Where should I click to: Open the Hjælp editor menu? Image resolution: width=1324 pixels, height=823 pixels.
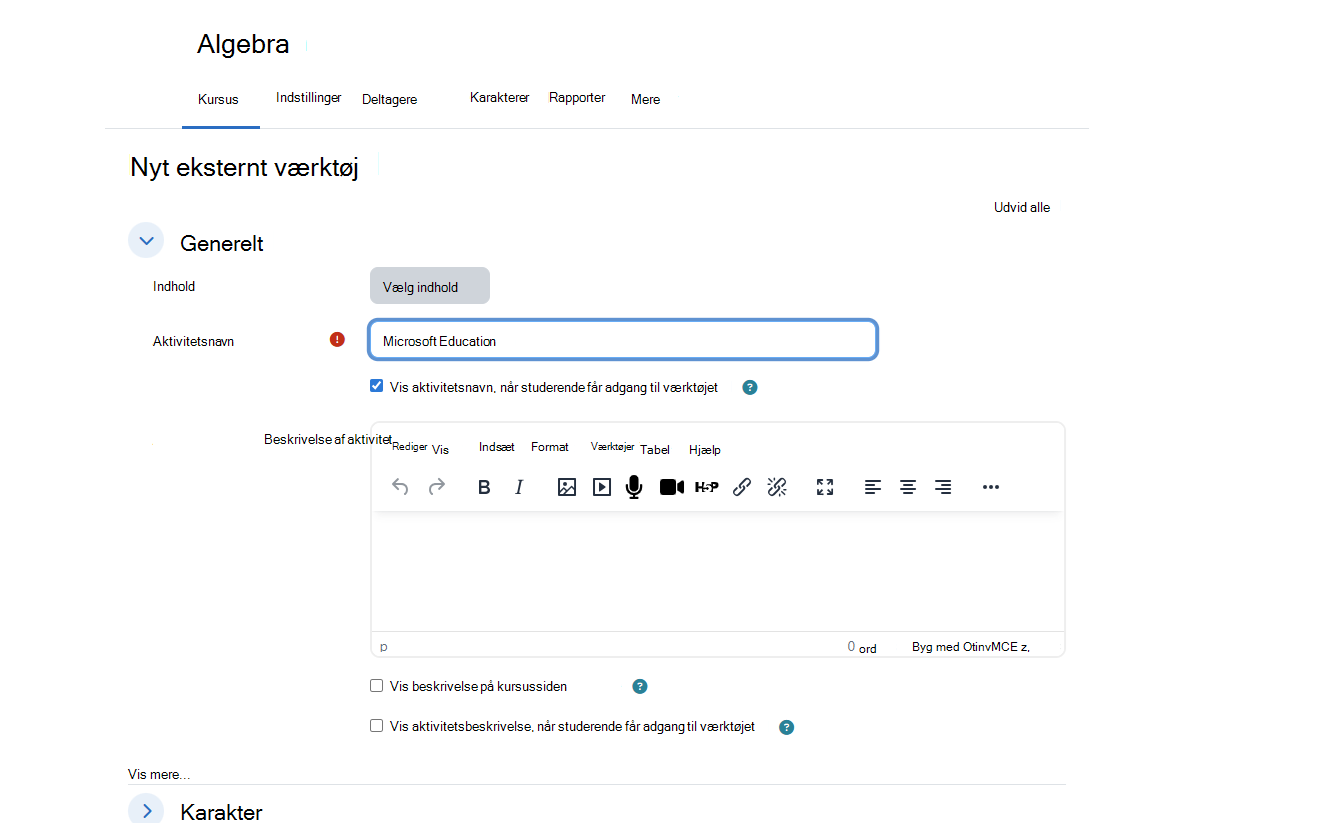coord(705,450)
